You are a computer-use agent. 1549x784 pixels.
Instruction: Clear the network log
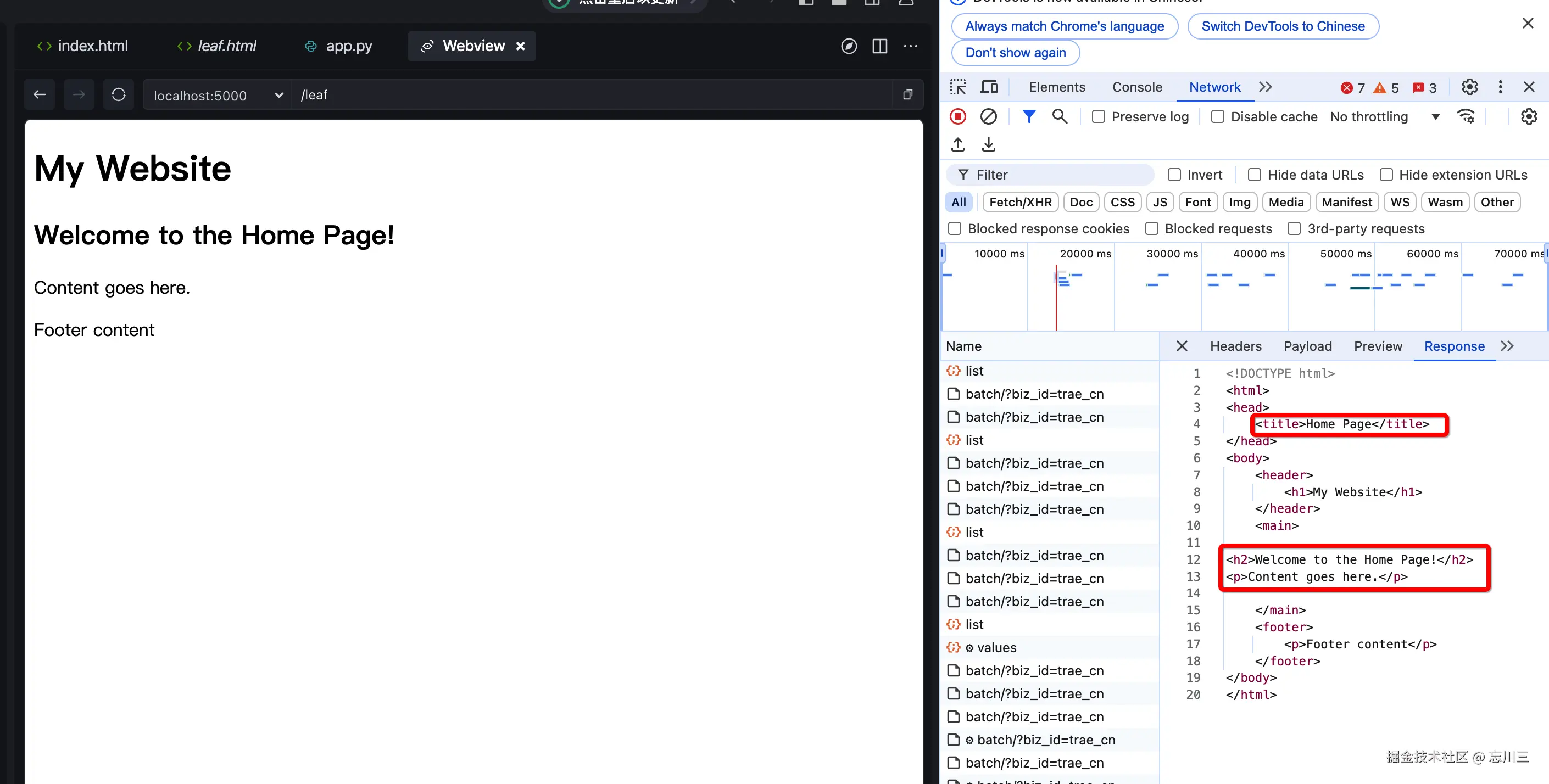tap(988, 116)
